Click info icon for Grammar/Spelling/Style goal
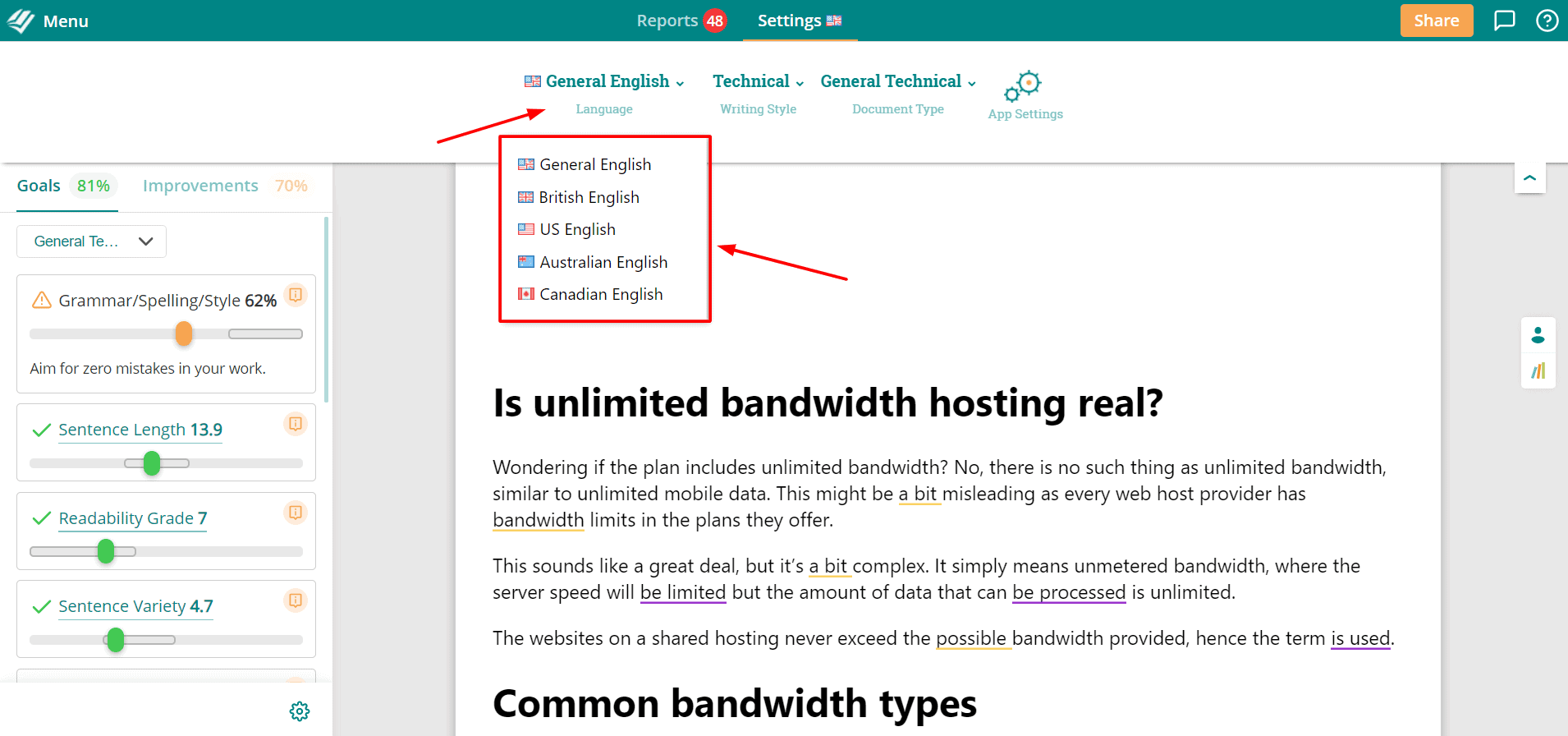Image resolution: width=1568 pixels, height=736 pixels. (296, 294)
